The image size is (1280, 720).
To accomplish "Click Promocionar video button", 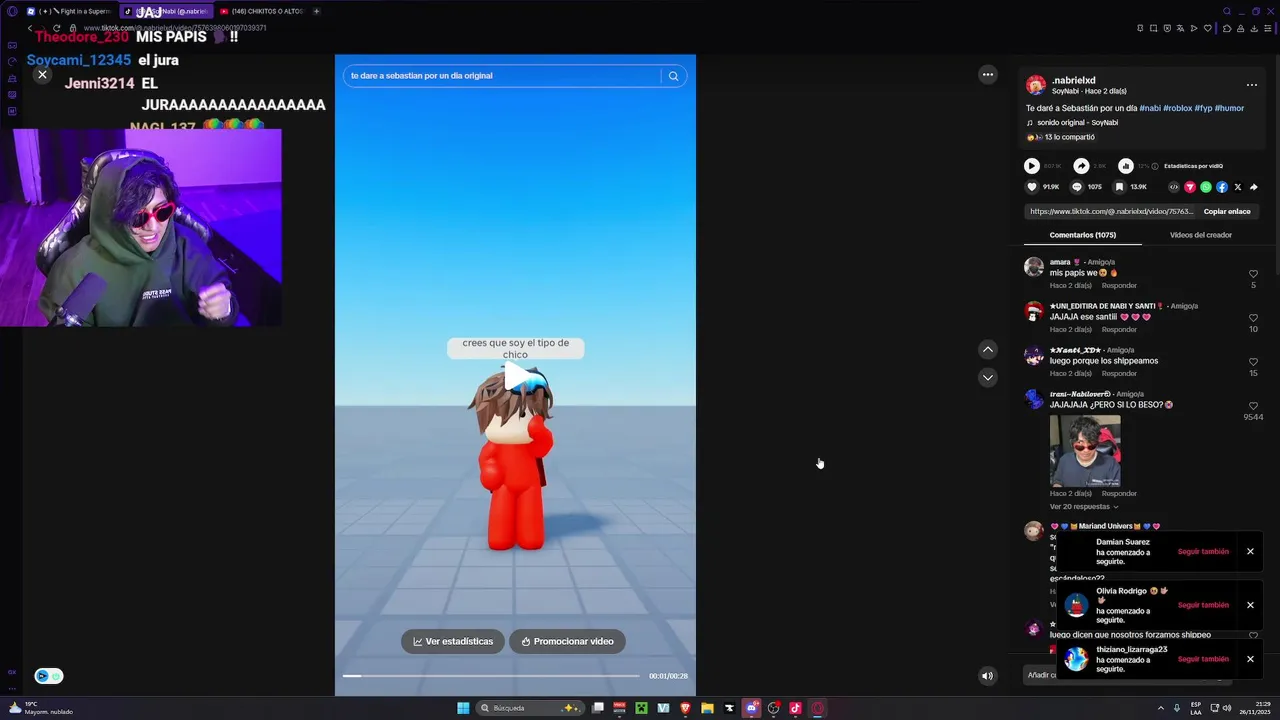I will pos(567,641).
